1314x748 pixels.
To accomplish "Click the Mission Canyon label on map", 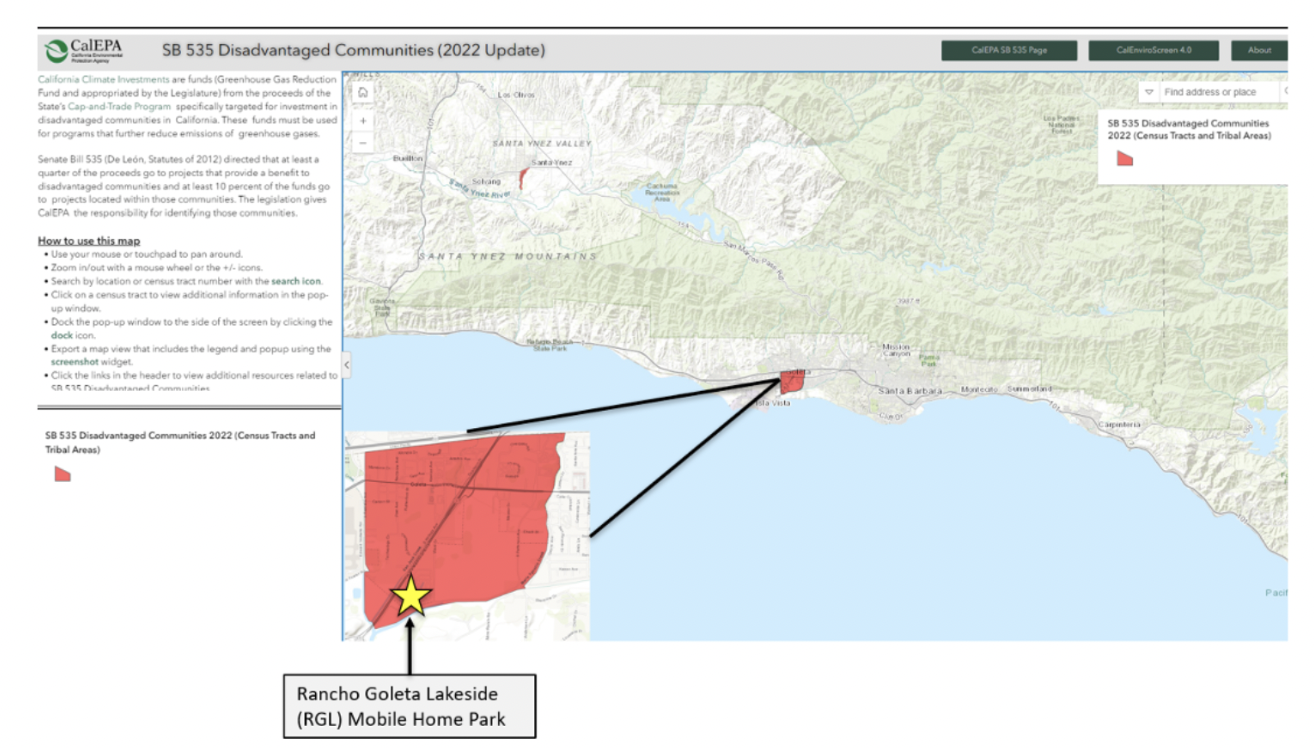I will 897,350.
